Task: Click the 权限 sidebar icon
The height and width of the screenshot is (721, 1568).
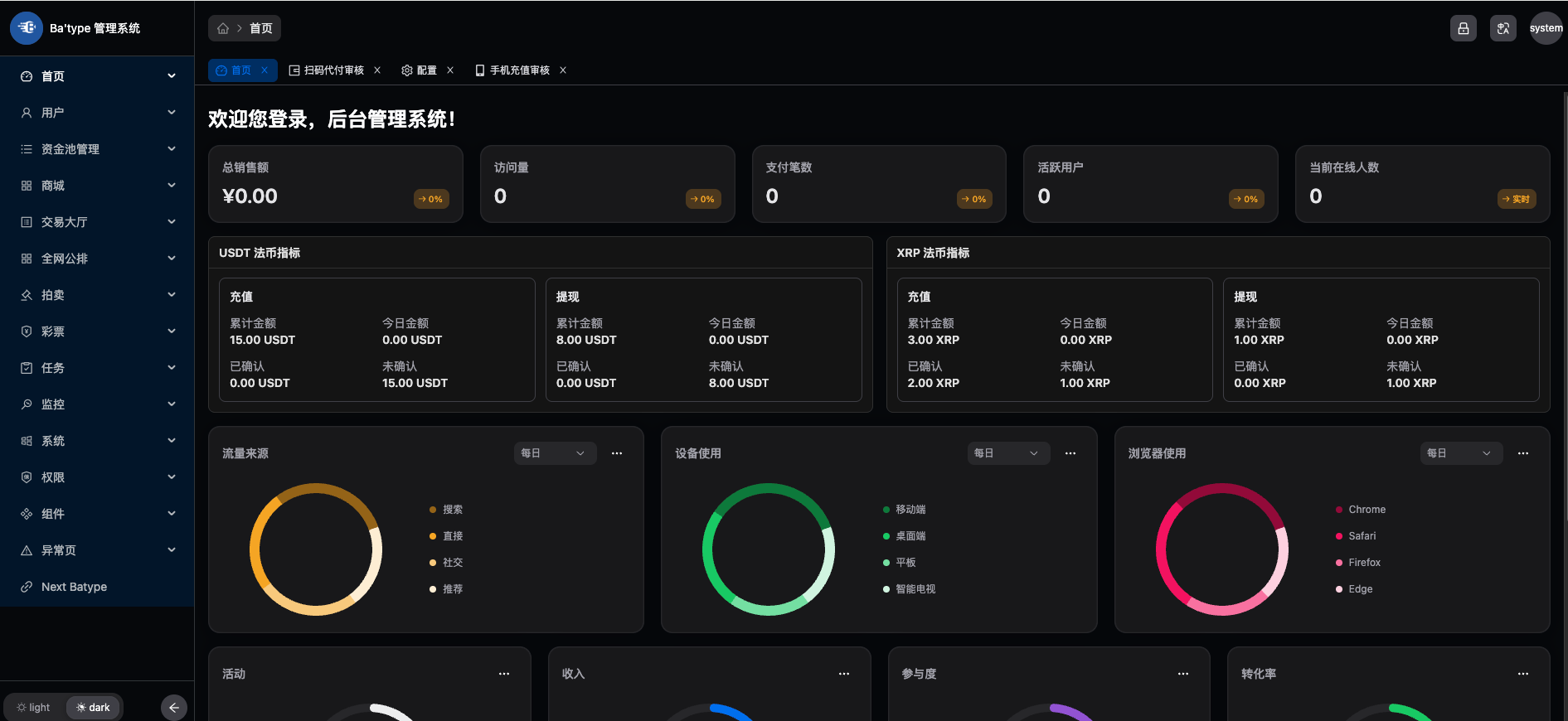Action: (27, 477)
